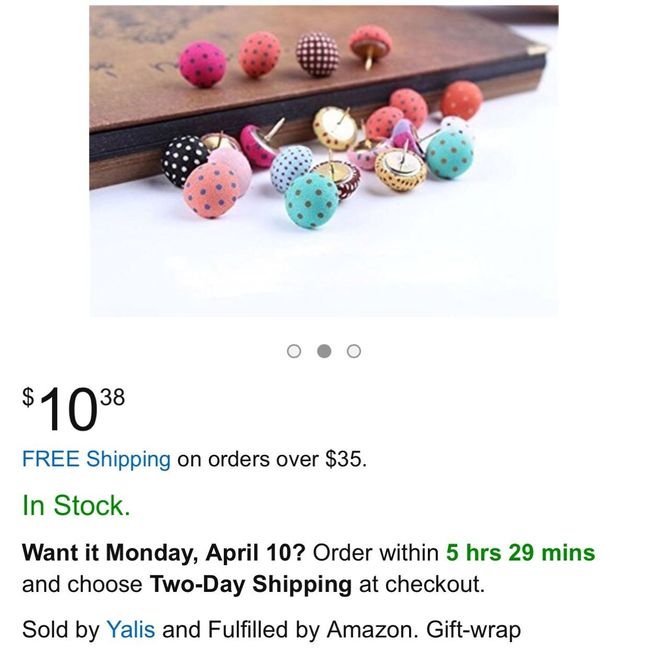Tap the black polka-dot pushpin
The height and width of the screenshot is (650, 648).
pyautogui.click(x=184, y=160)
